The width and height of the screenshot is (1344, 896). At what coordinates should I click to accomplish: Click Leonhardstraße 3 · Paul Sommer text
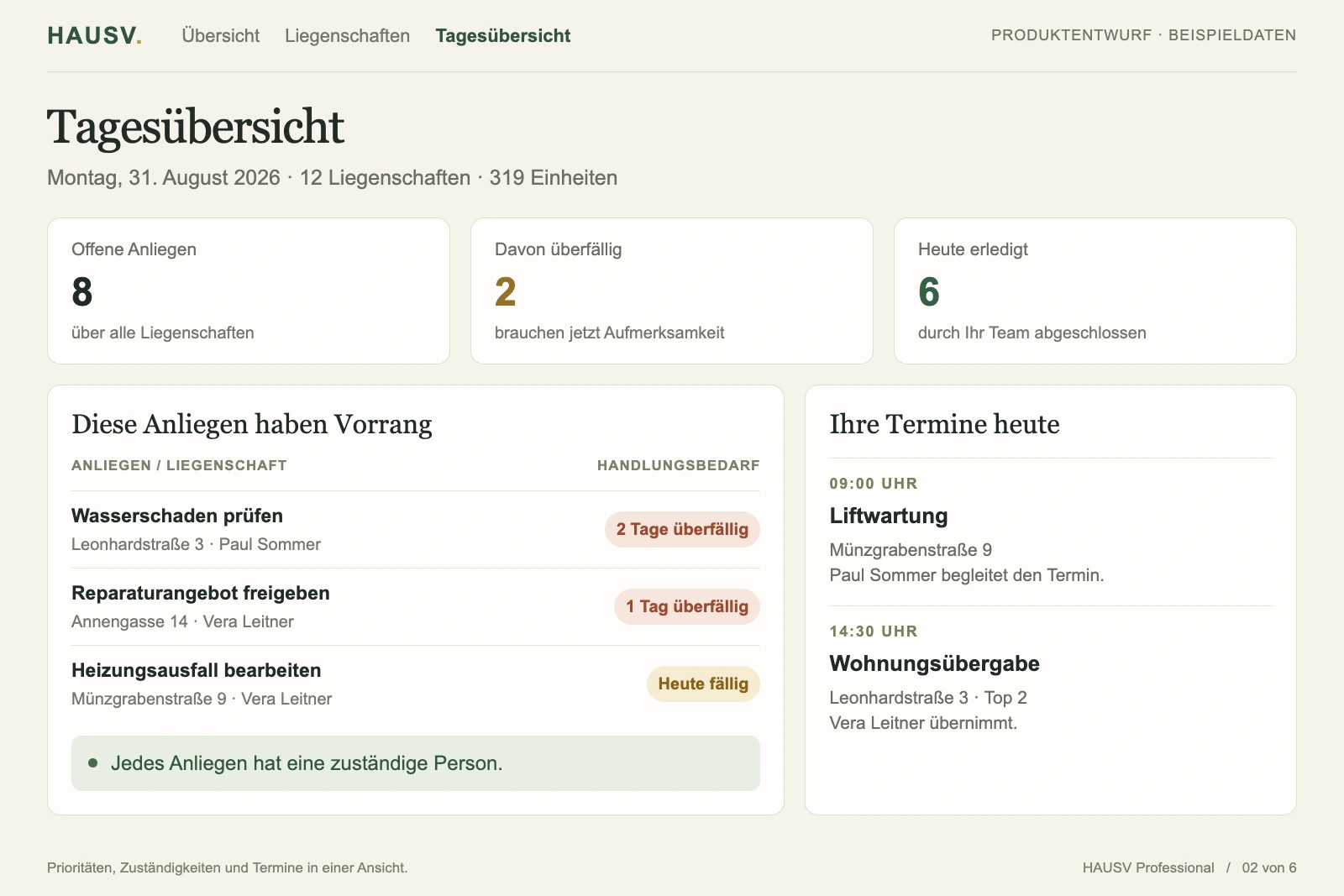point(196,544)
